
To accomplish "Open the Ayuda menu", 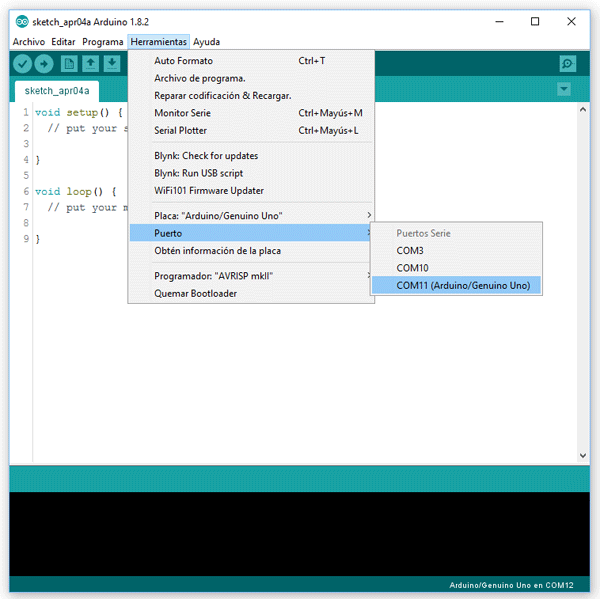I will pyautogui.click(x=206, y=42).
